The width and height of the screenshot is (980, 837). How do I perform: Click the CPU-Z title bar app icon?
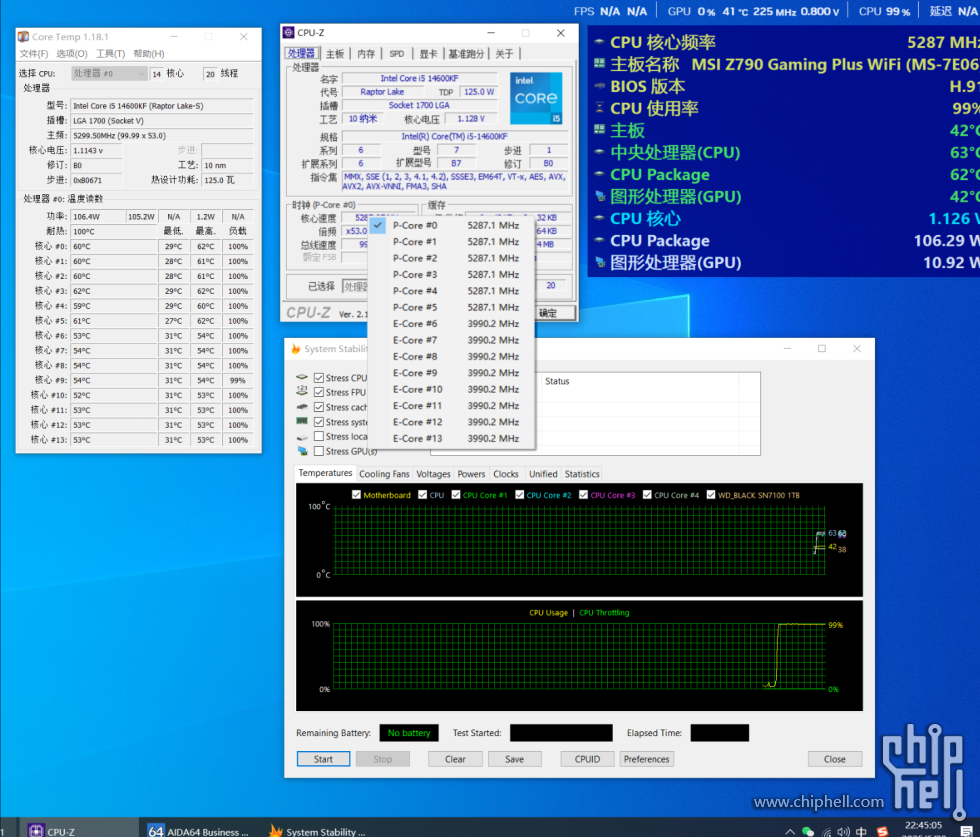click(288, 33)
